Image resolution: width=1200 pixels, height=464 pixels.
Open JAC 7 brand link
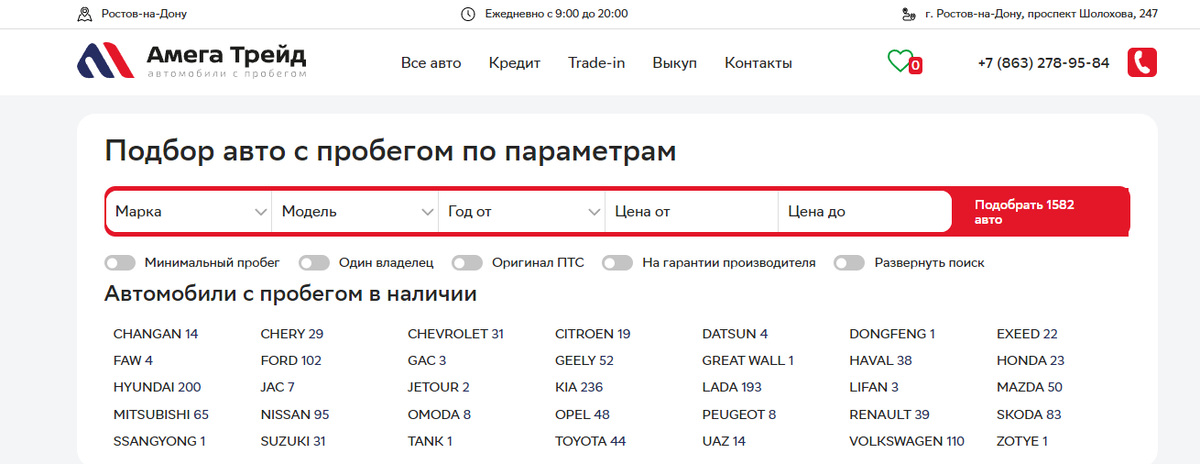pyautogui.click(x=278, y=388)
